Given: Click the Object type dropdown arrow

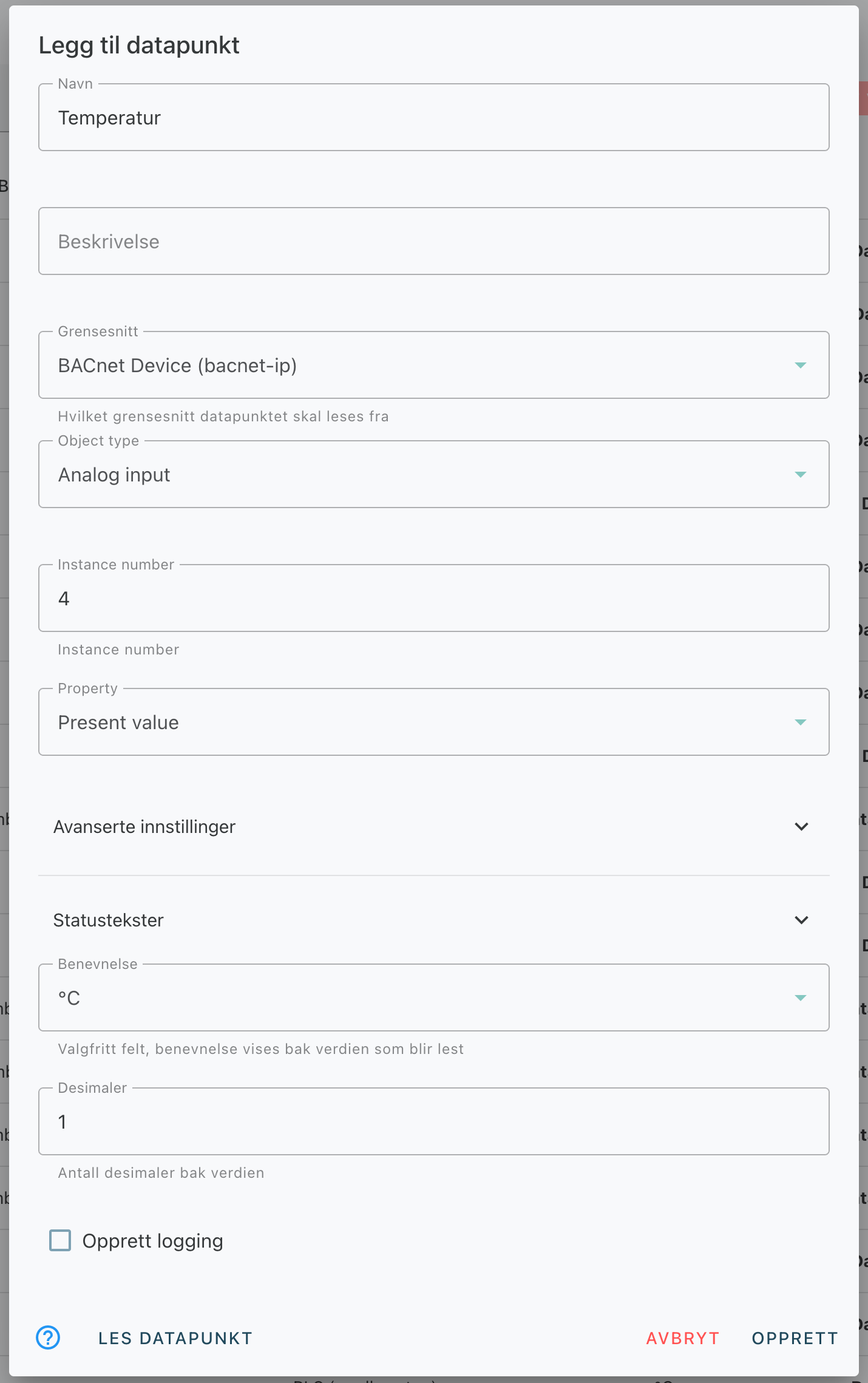Looking at the screenshot, I should point(801,474).
